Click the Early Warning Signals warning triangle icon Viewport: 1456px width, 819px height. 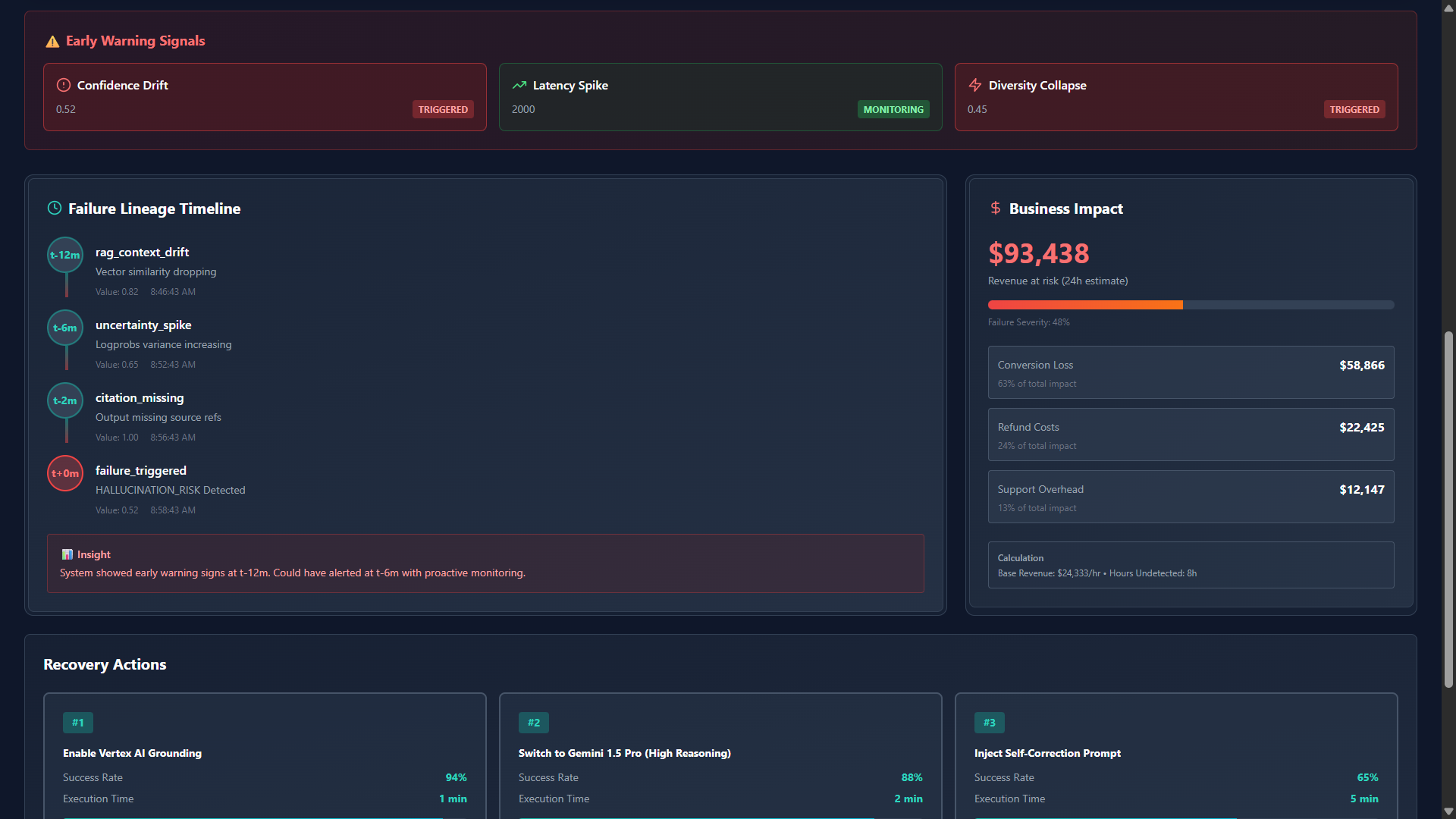[52, 42]
